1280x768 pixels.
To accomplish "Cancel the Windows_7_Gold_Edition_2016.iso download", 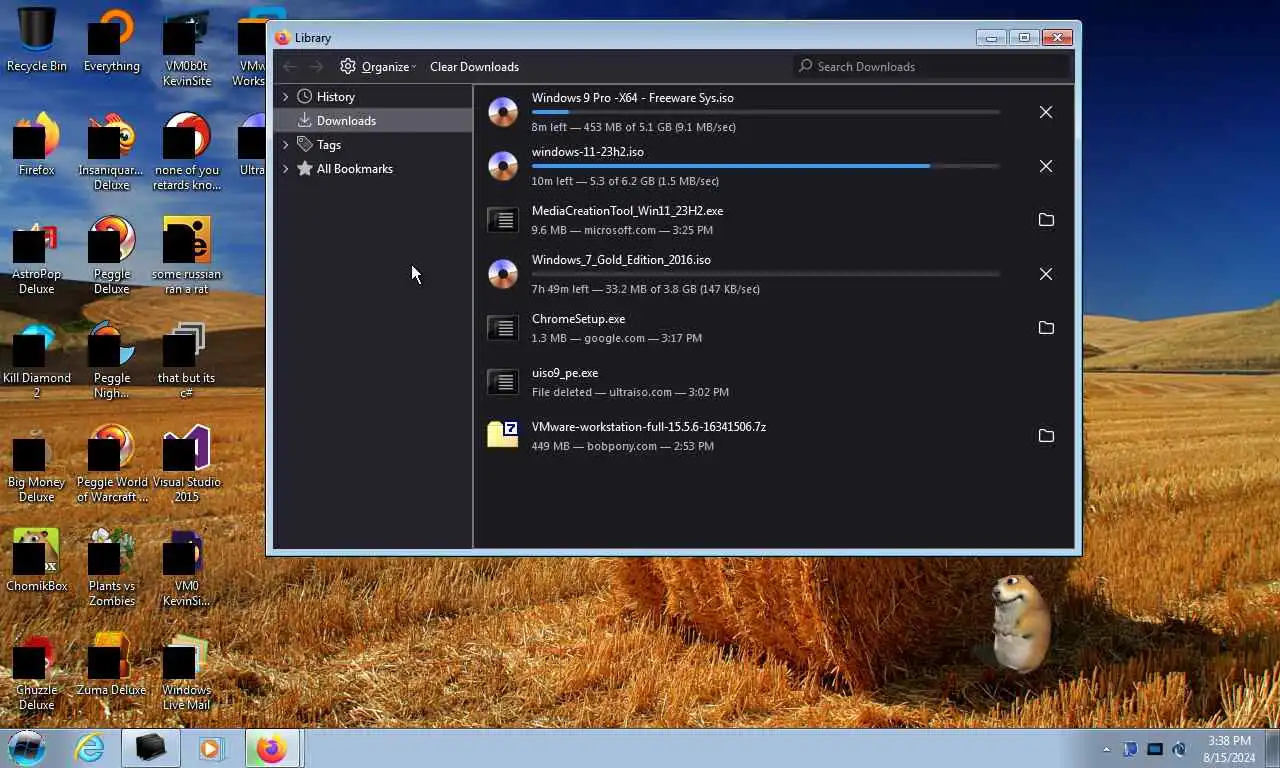I will 1046,274.
